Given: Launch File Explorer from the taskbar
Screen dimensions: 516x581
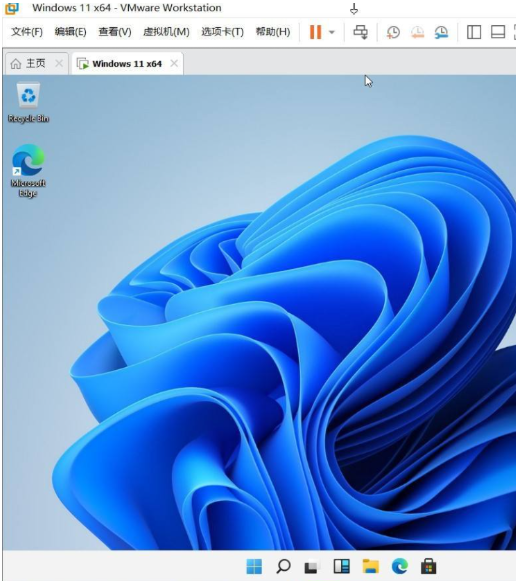Looking at the screenshot, I should [x=370, y=566].
